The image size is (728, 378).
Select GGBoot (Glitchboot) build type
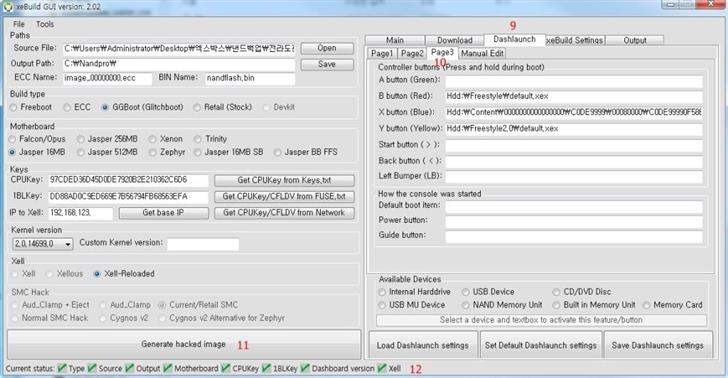coord(143,107)
